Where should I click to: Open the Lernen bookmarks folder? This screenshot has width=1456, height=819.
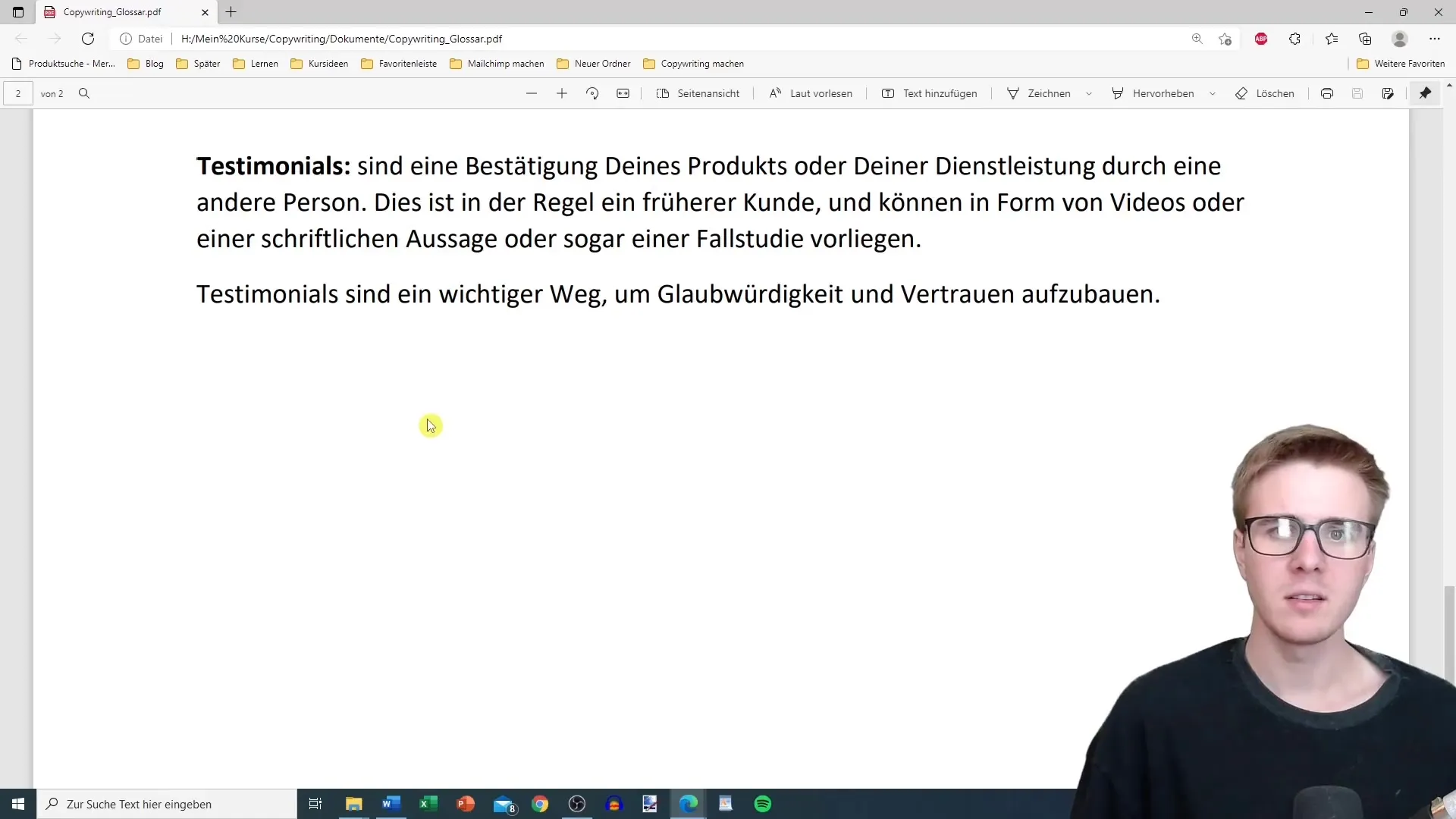point(256,64)
